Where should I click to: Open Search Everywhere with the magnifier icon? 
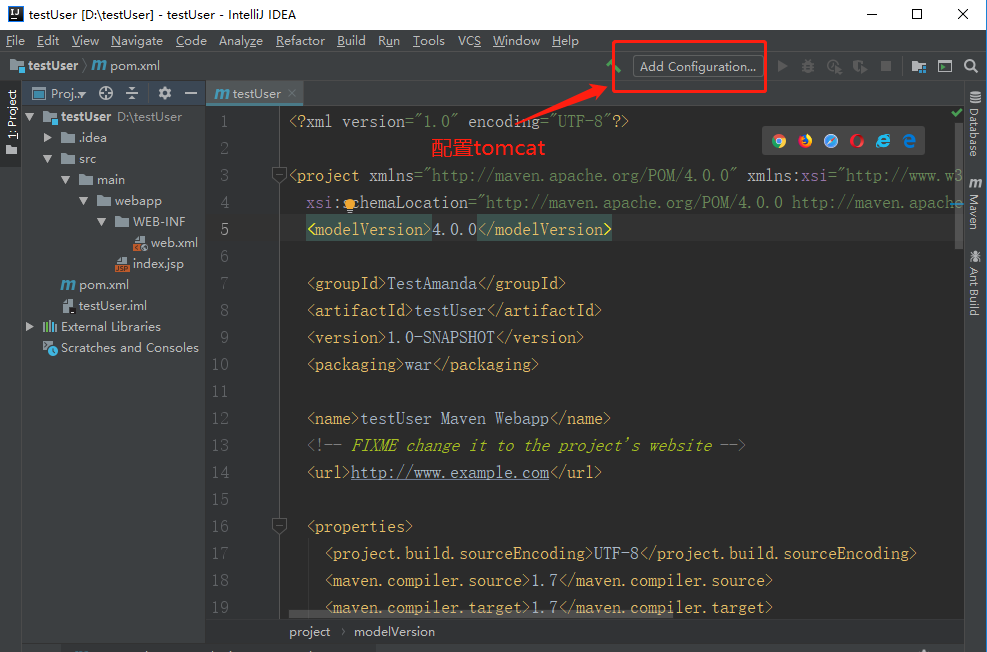pos(971,66)
